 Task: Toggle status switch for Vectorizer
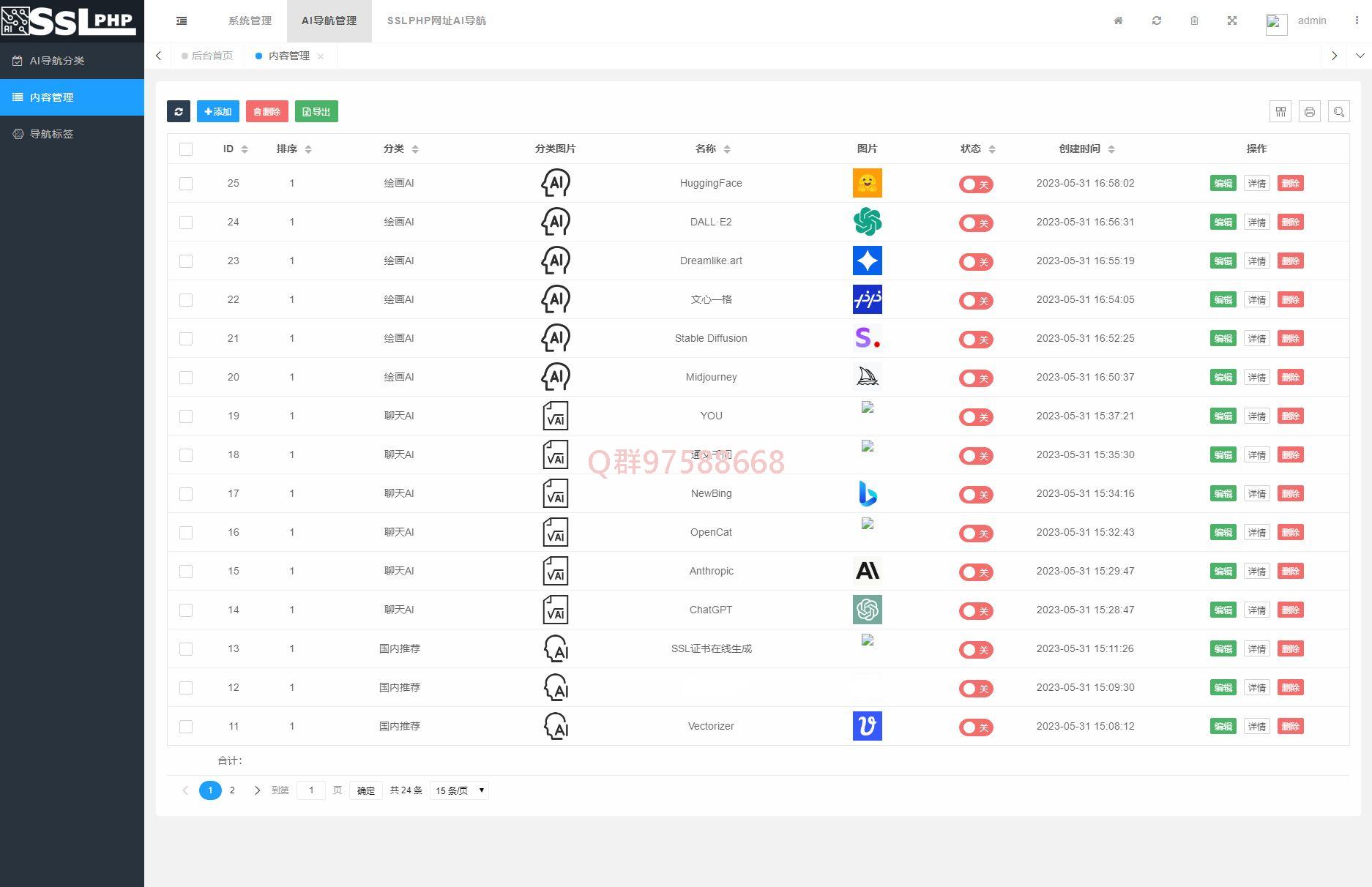(x=976, y=727)
